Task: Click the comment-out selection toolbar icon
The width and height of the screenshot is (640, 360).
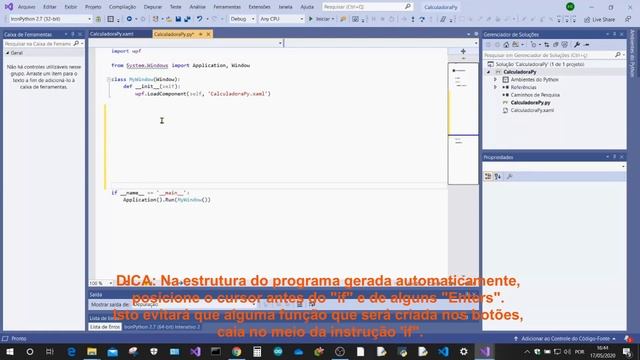Action: tap(443, 19)
